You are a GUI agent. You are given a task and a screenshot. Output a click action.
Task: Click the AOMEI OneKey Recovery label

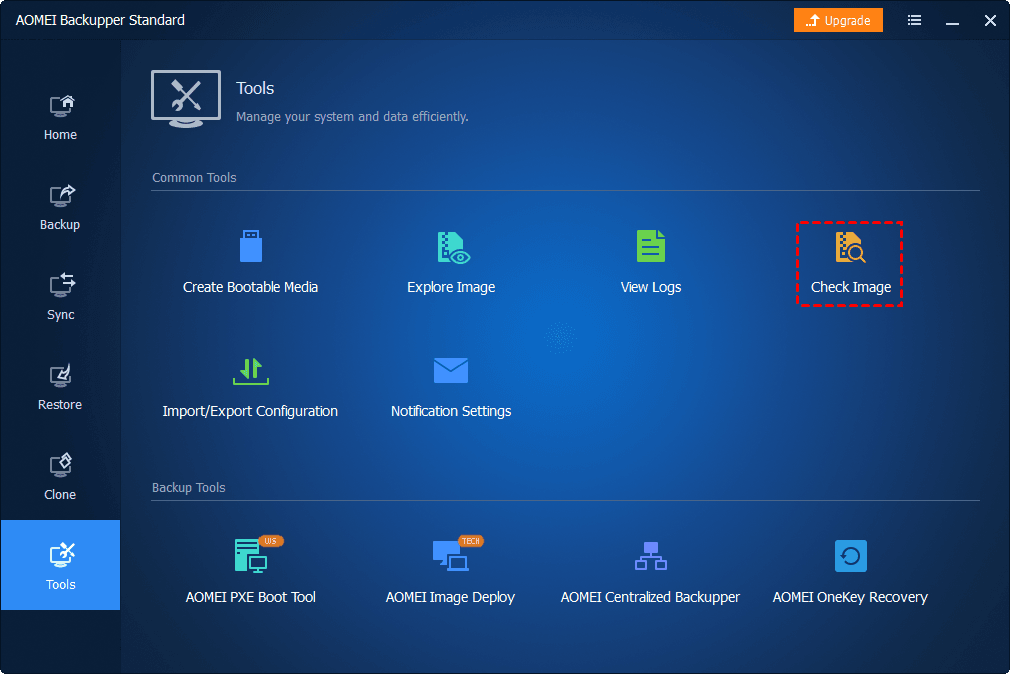pos(850,597)
